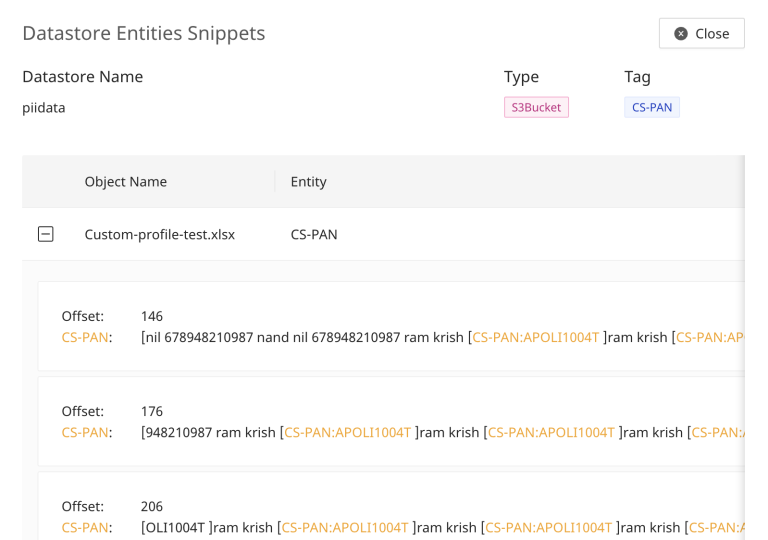768x540 pixels.
Task: Click the piidata datastore name
Action: [44, 107]
